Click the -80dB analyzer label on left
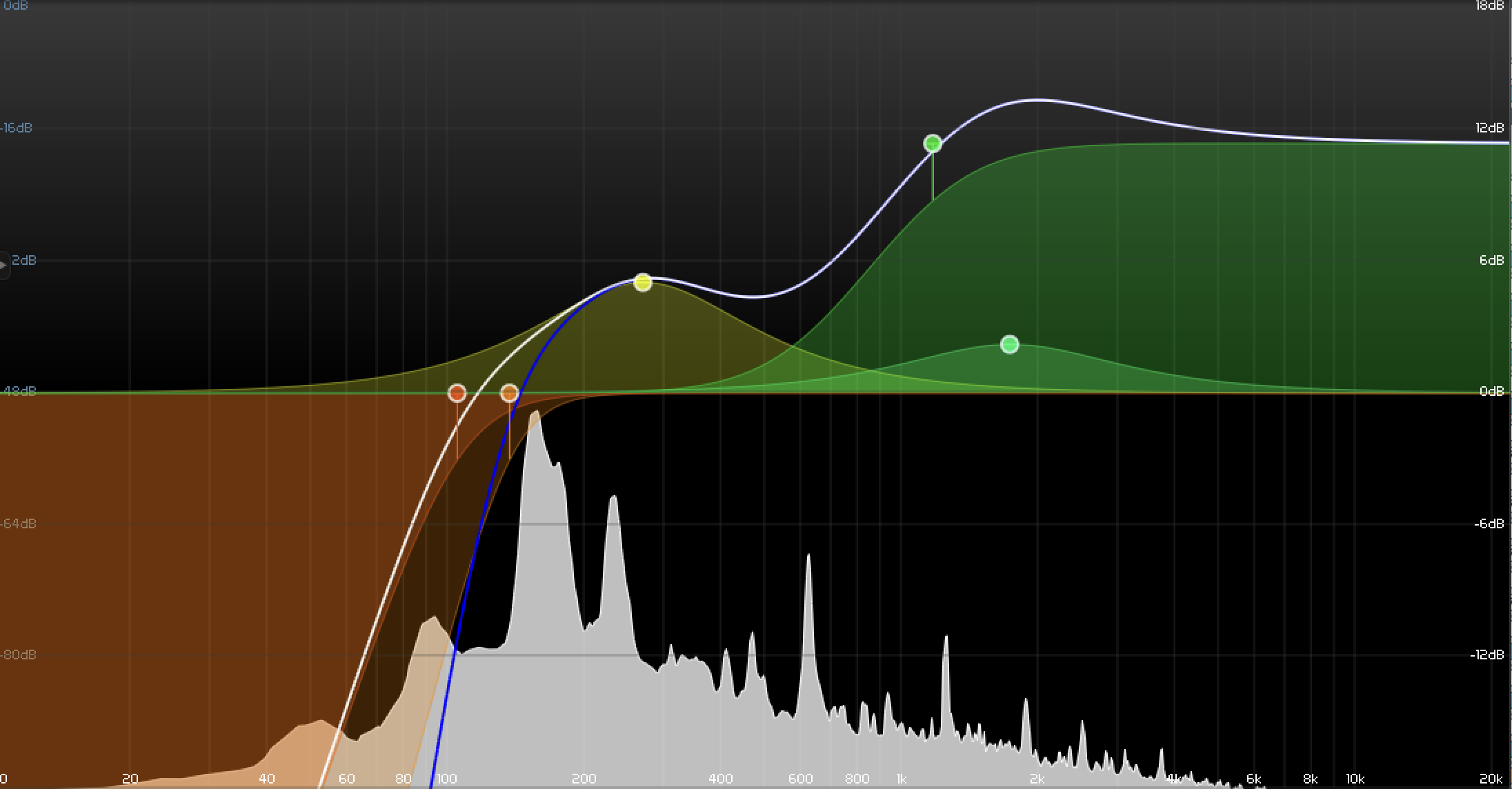The width and height of the screenshot is (1512, 789). [x=18, y=655]
